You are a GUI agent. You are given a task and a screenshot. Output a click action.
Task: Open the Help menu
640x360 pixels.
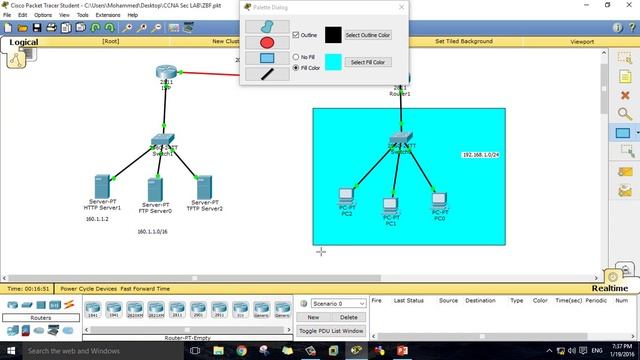click(133, 15)
